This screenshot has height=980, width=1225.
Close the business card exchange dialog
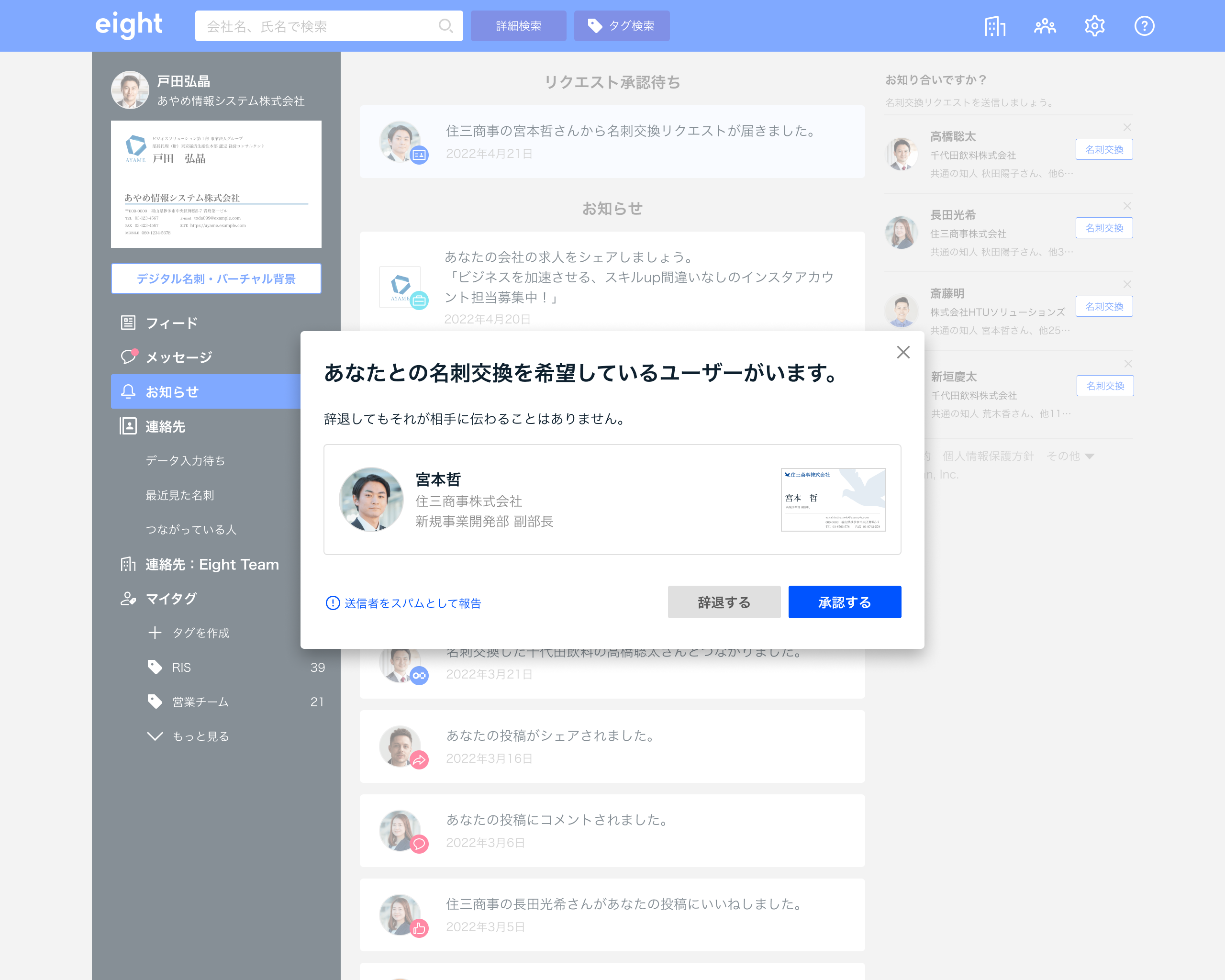[x=903, y=352]
